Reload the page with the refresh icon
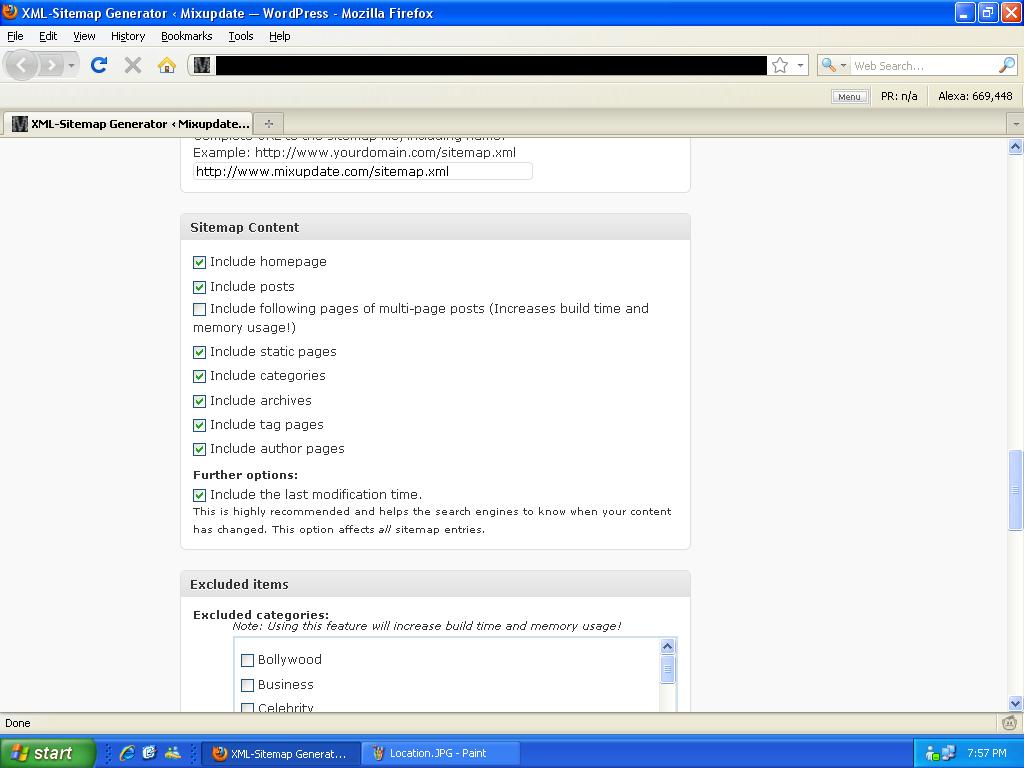The width and height of the screenshot is (1024, 768). (99, 65)
